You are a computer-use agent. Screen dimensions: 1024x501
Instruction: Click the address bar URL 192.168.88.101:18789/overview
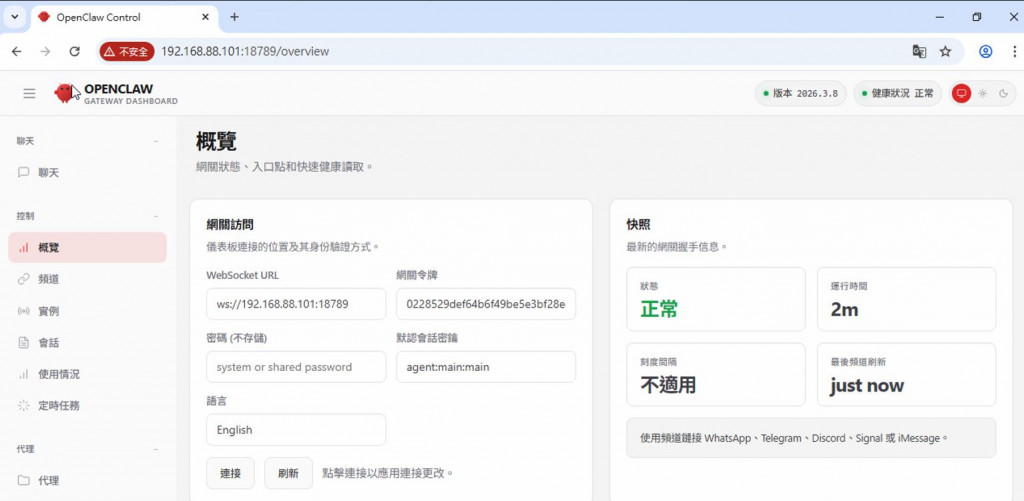tap(245, 52)
